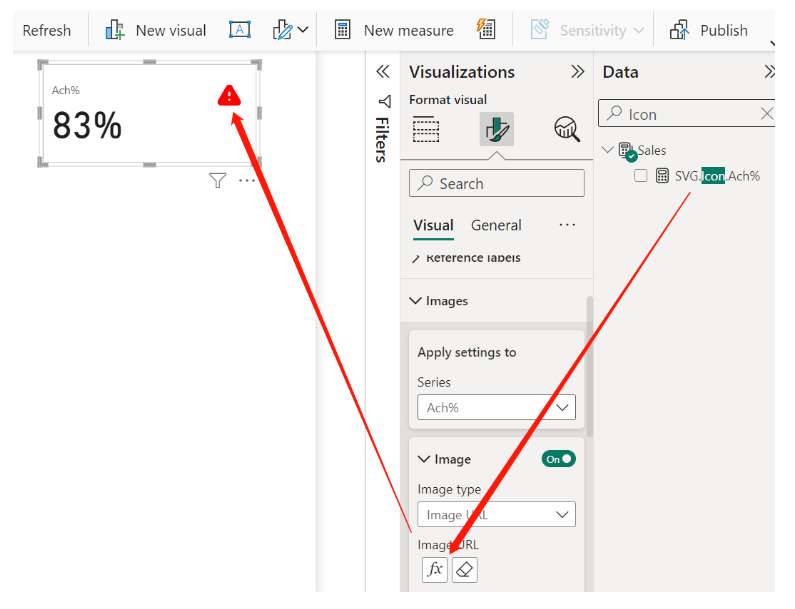Select the Format visual paintbrush icon
The width and height of the screenshot is (795, 609).
[x=496, y=129]
